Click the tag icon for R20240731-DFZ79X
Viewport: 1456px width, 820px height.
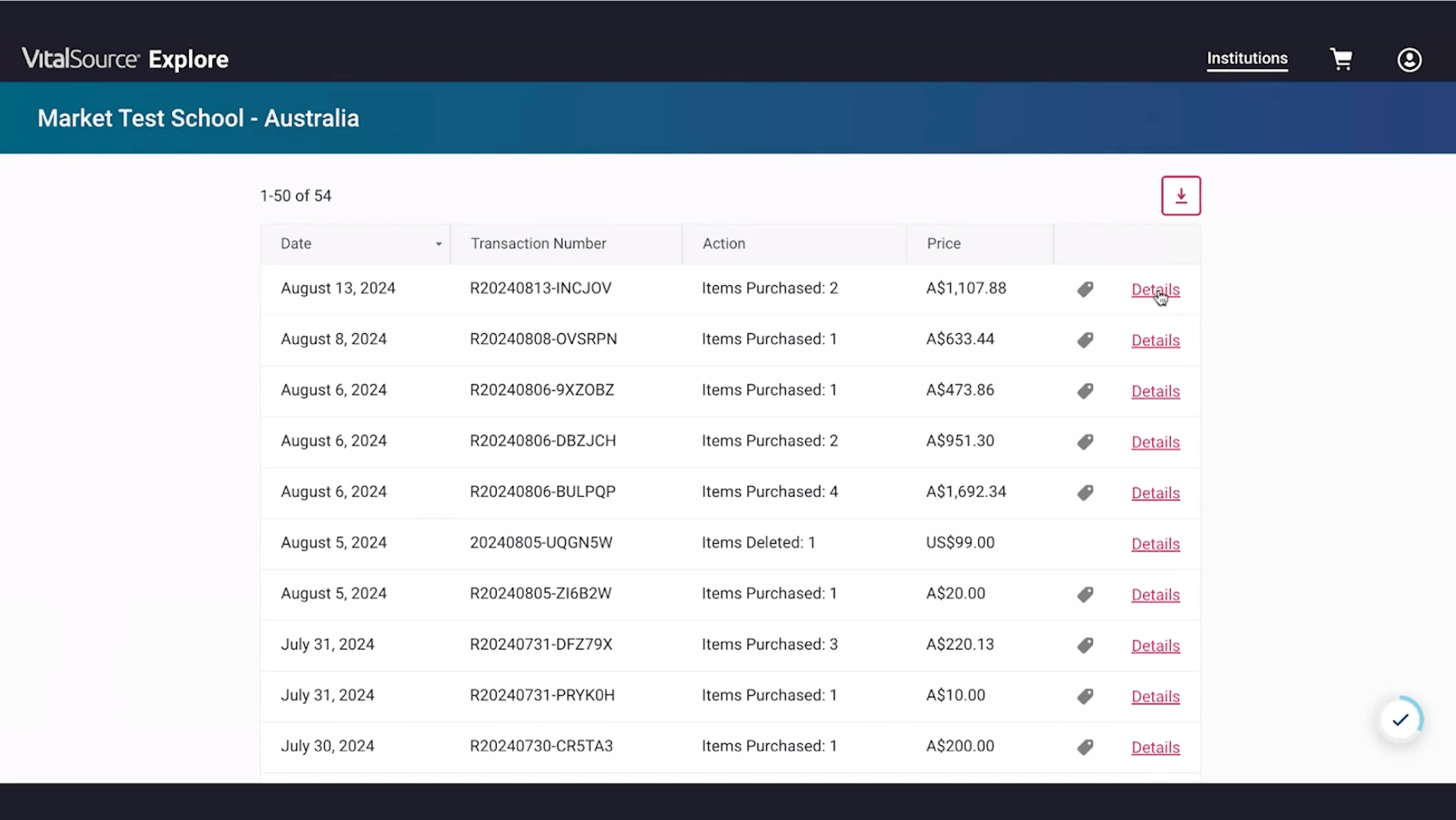1085,645
